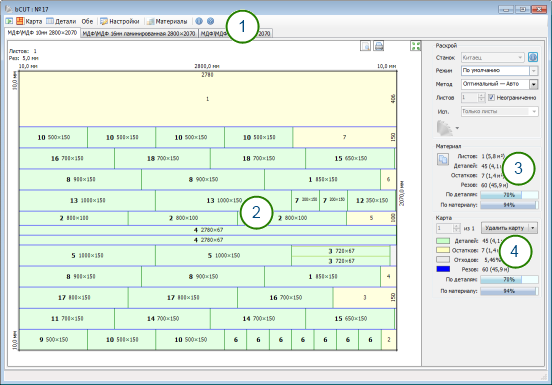Image resolution: width=552 pixels, height=385 pixels.
Task: Click the print preview icon above map
Action: (365, 46)
